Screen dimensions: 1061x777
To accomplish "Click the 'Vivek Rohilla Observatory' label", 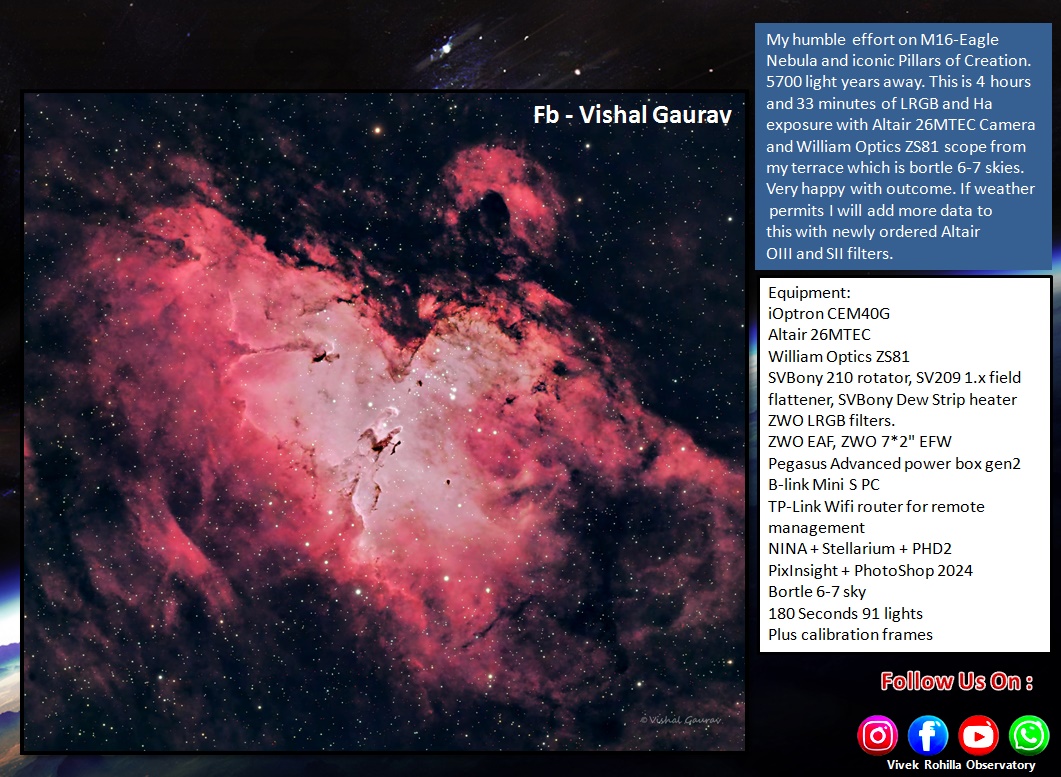I will pos(960,765).
